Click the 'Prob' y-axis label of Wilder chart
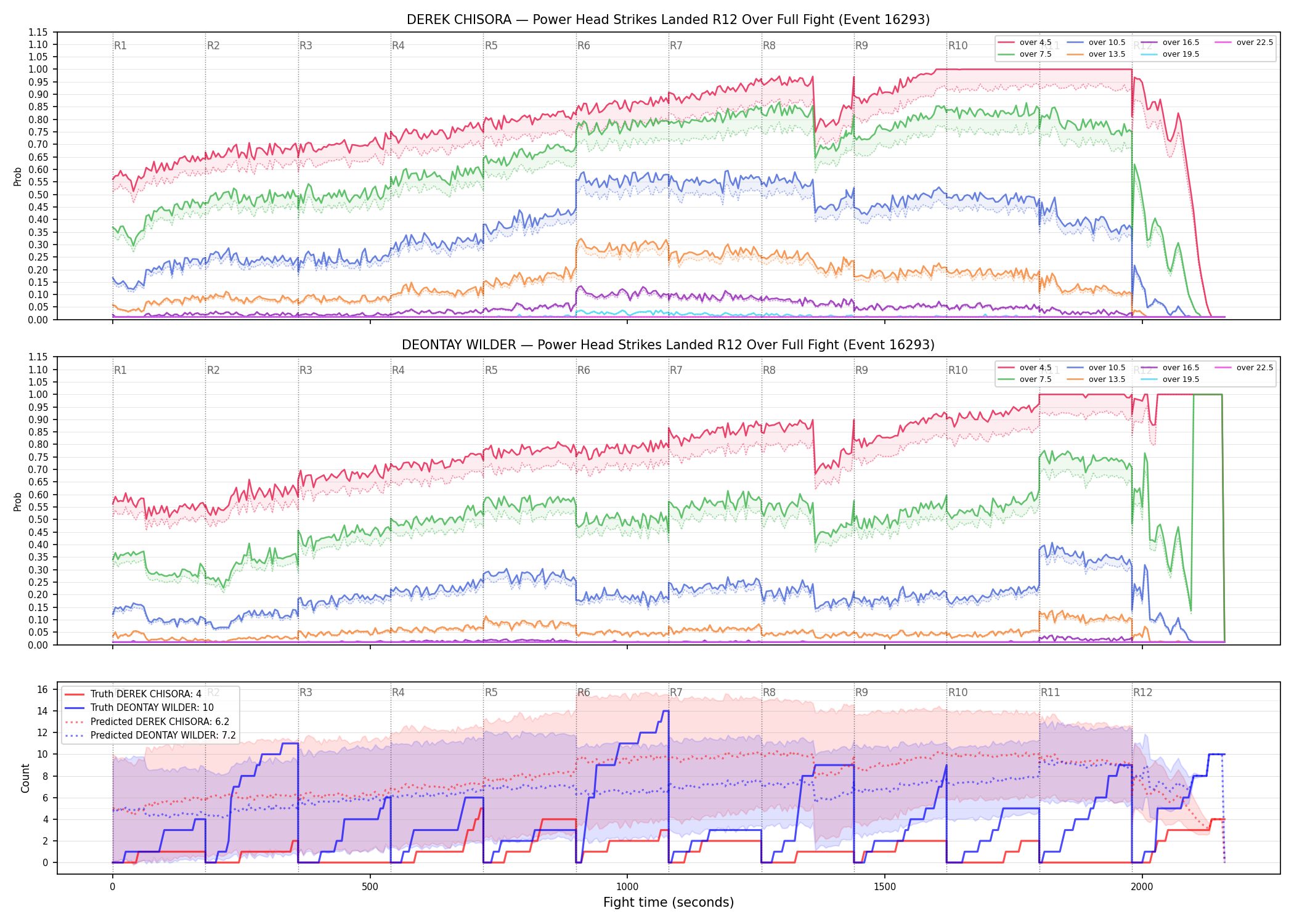1294x924 pixels. (x=18, y=501)
